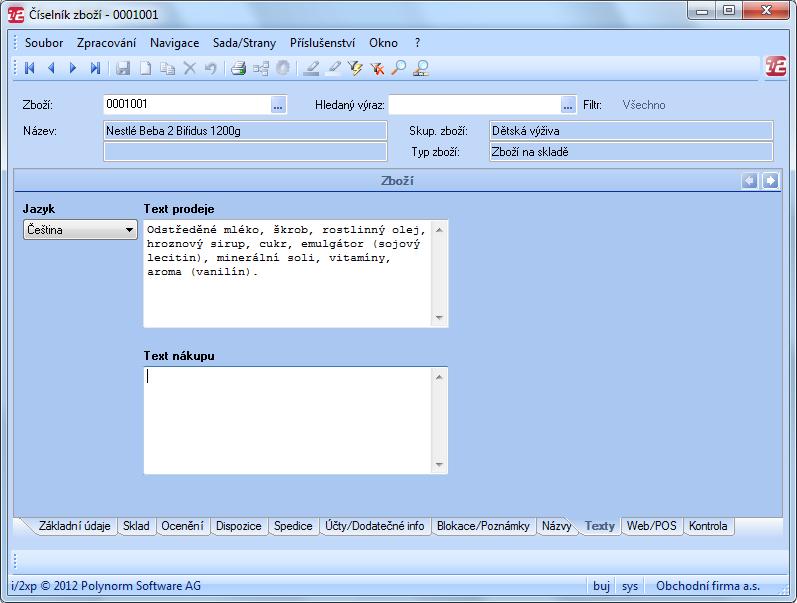Open the Příslušenství menu
797x603 pixels.
(322, 43)
